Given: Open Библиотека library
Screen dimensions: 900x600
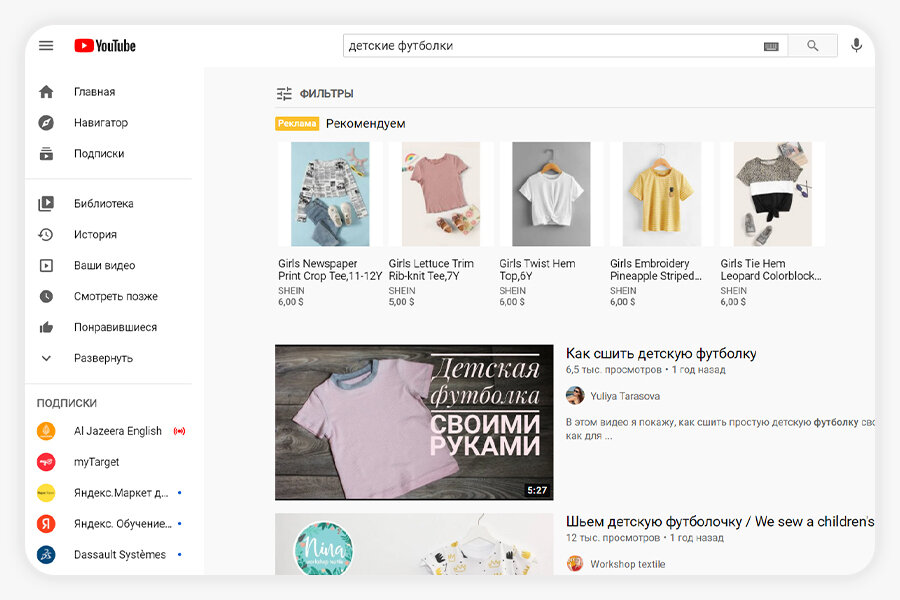Looking at the screenshot, I should point(103,204).
